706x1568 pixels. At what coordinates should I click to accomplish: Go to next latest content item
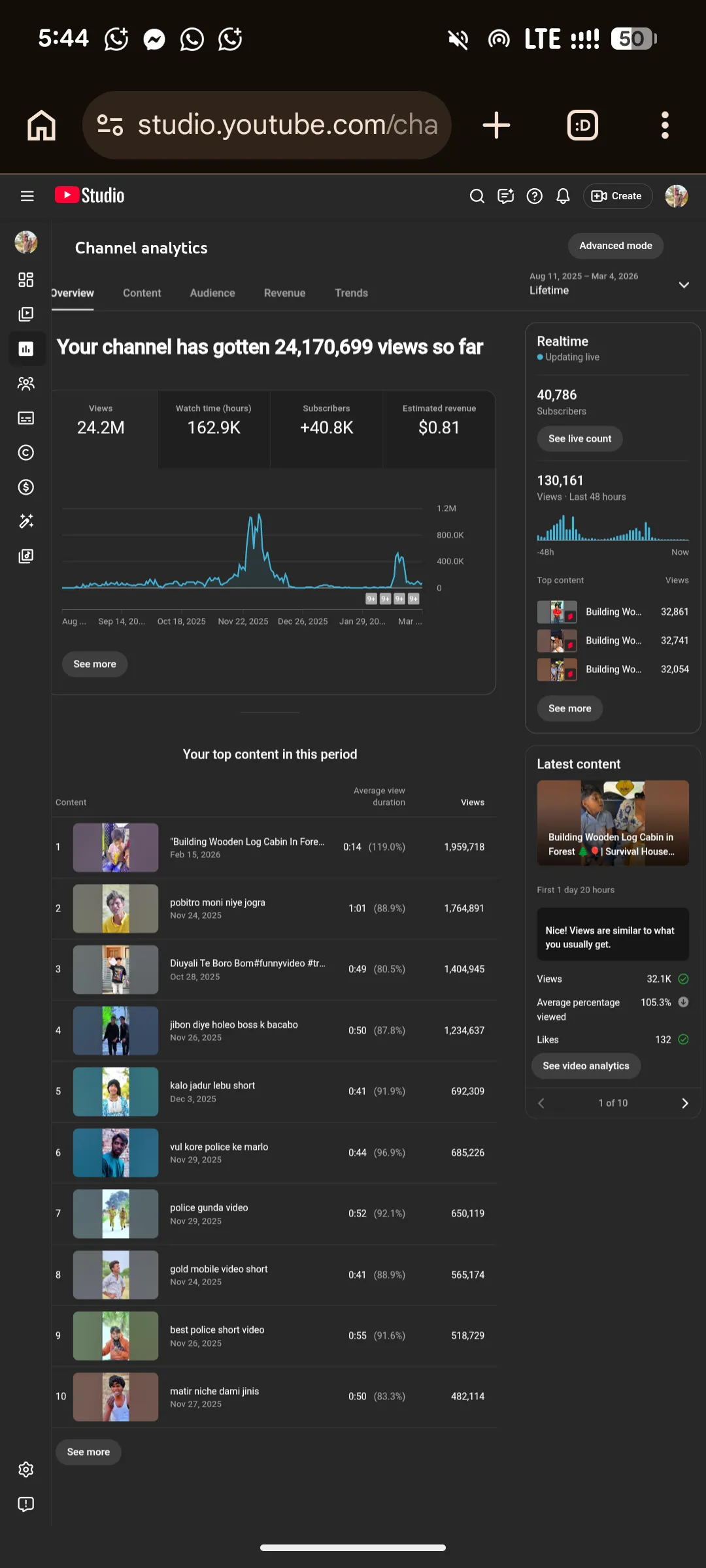[x=684, y=1103]
